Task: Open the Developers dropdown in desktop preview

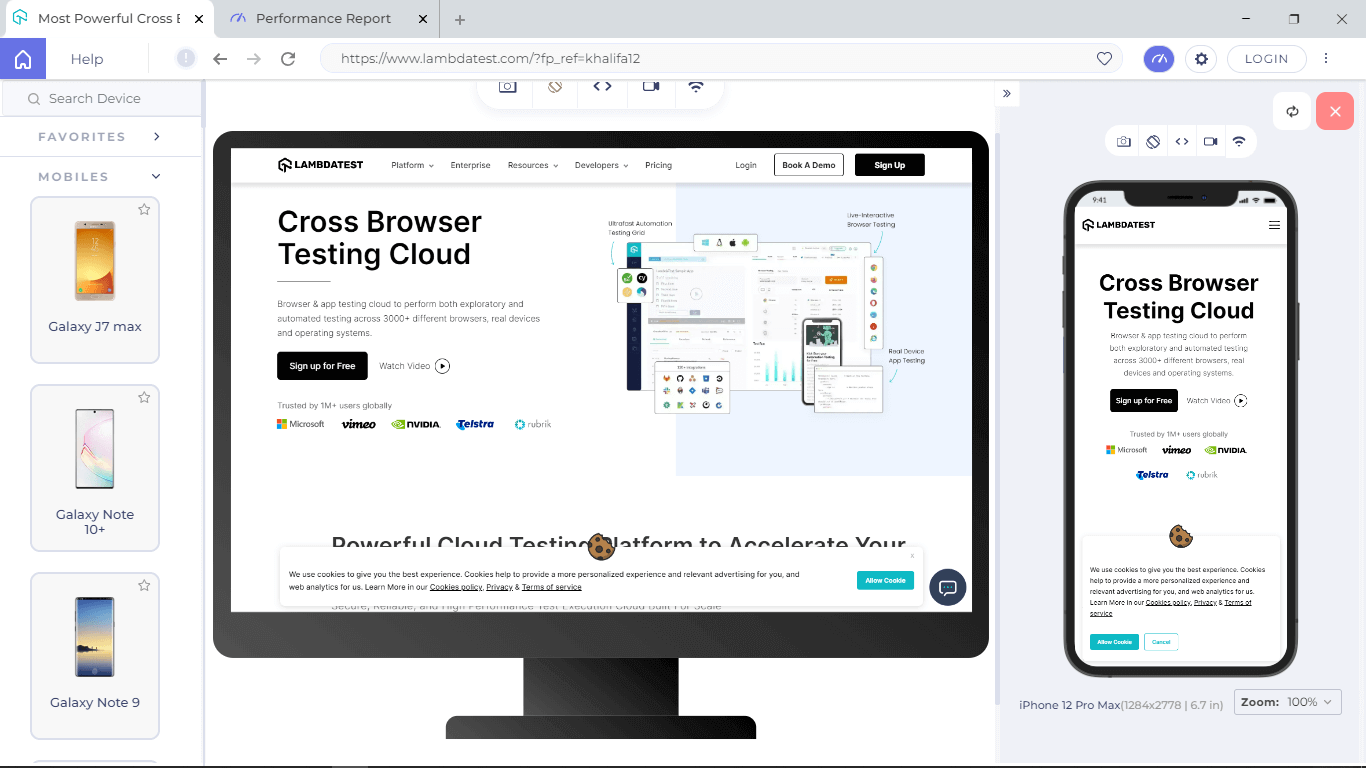Action: tap(601, 165)
